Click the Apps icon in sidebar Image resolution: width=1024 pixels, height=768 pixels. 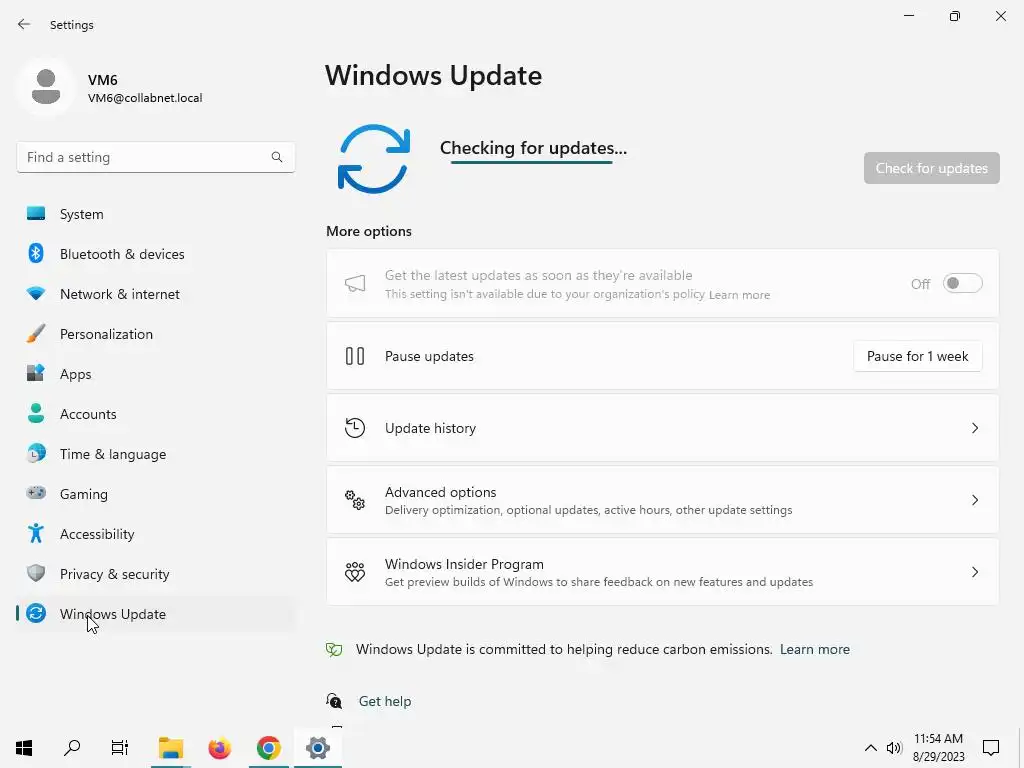click(x=36, y=374)
